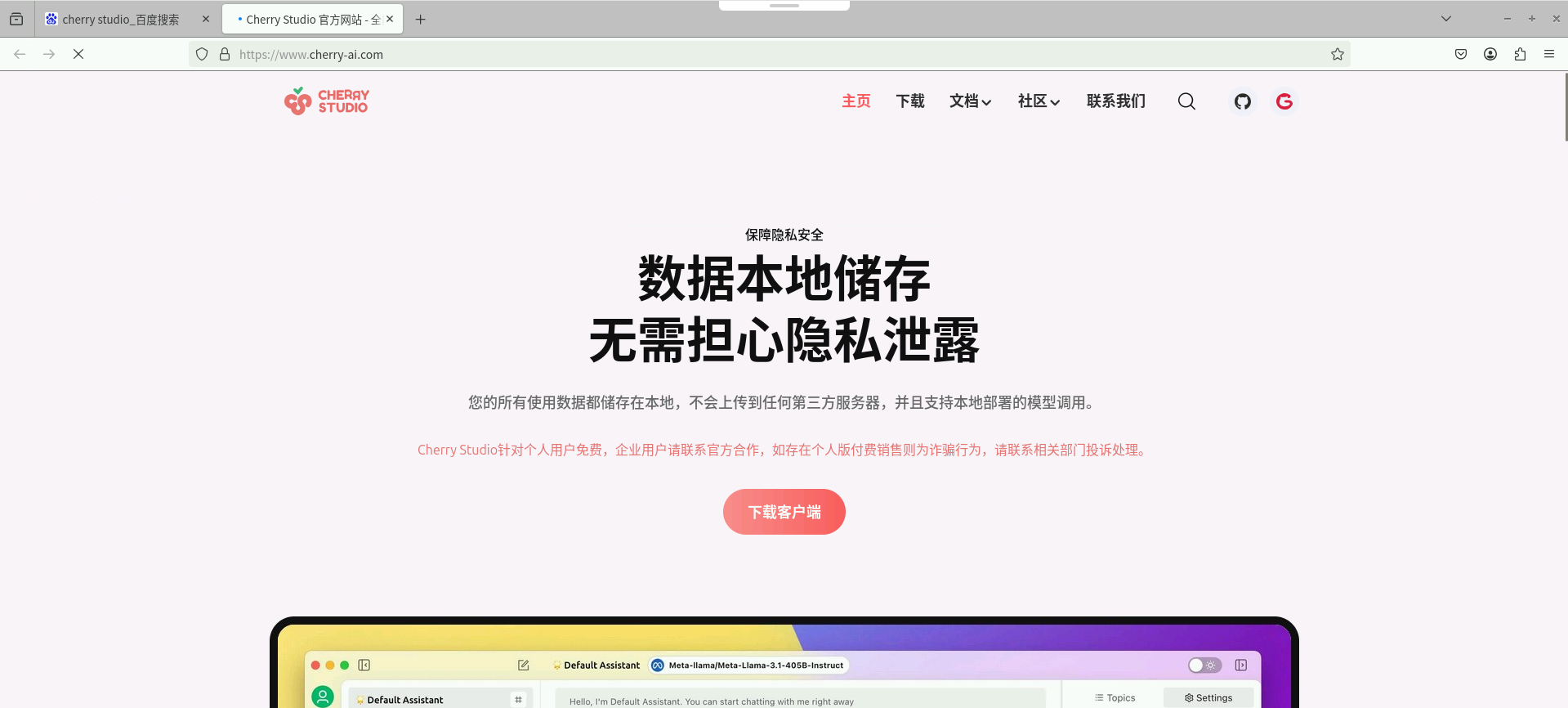
Task: Open the Firefox application menu
Action: coord(1549,54)
